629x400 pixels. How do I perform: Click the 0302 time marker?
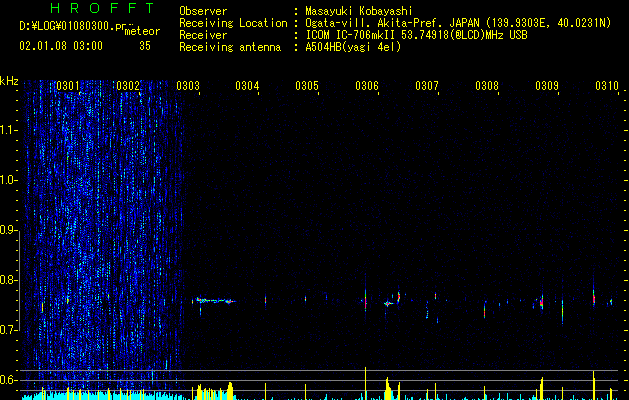tap(128, 86)
